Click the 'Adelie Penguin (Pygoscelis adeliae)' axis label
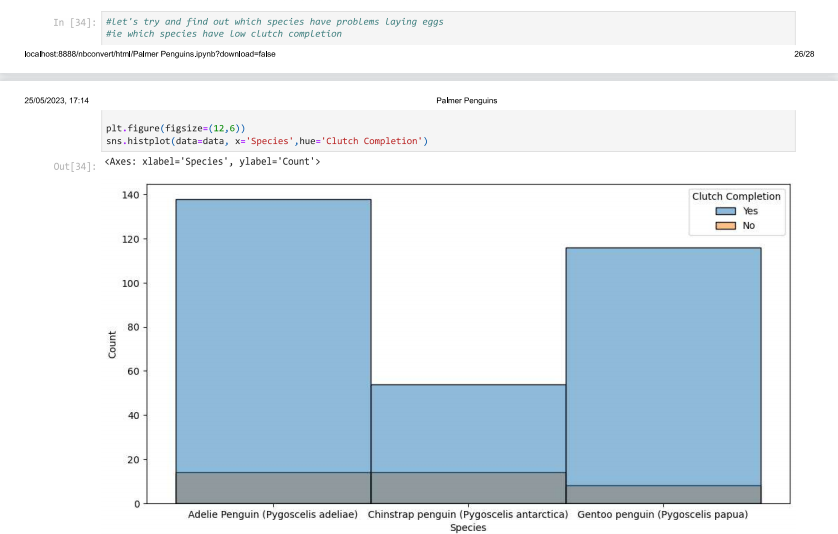Viewport: 838px width, 534px height. (273, 514)
